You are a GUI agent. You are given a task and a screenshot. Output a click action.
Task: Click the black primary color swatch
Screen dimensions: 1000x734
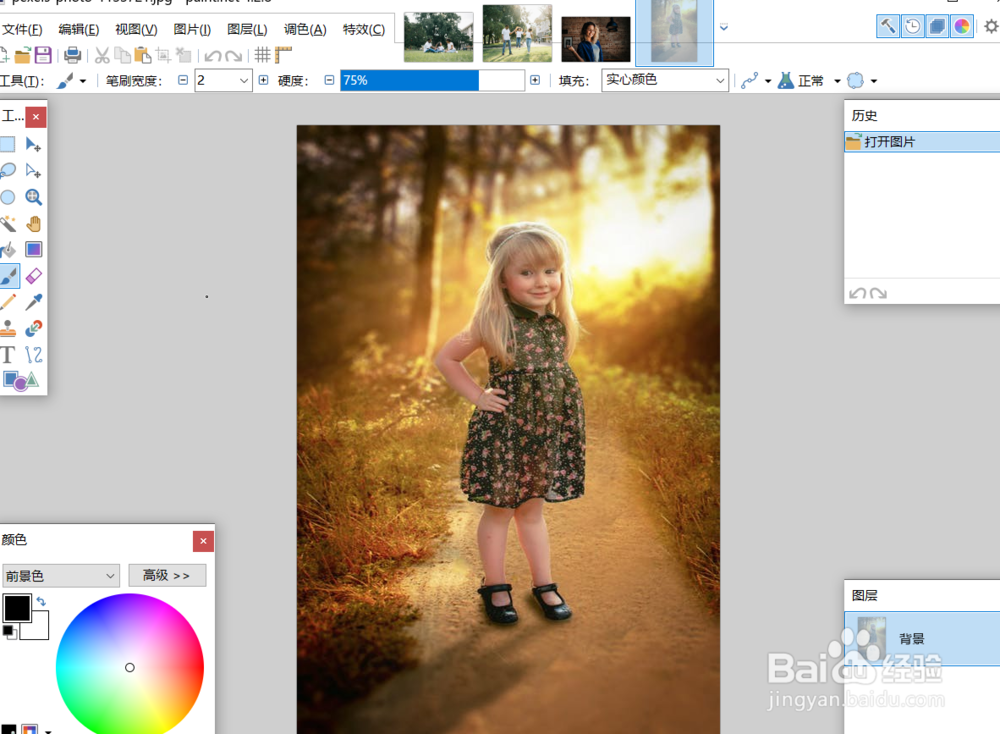click(x=17, y=608)
